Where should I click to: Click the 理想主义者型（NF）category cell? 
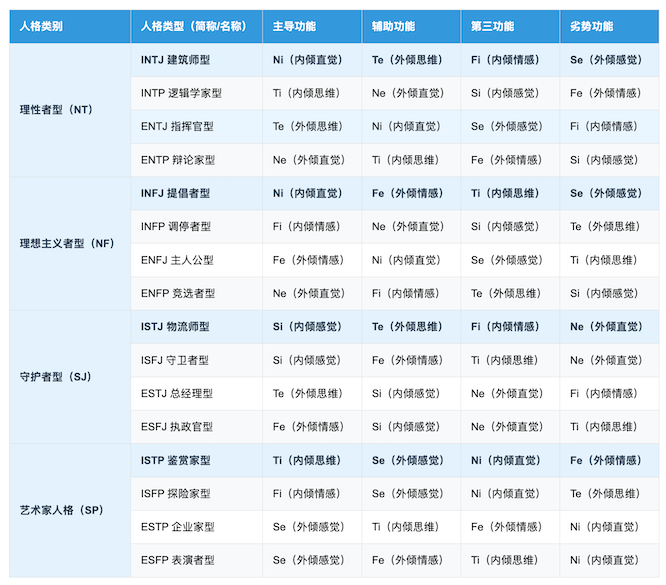(x=67, y=243)
